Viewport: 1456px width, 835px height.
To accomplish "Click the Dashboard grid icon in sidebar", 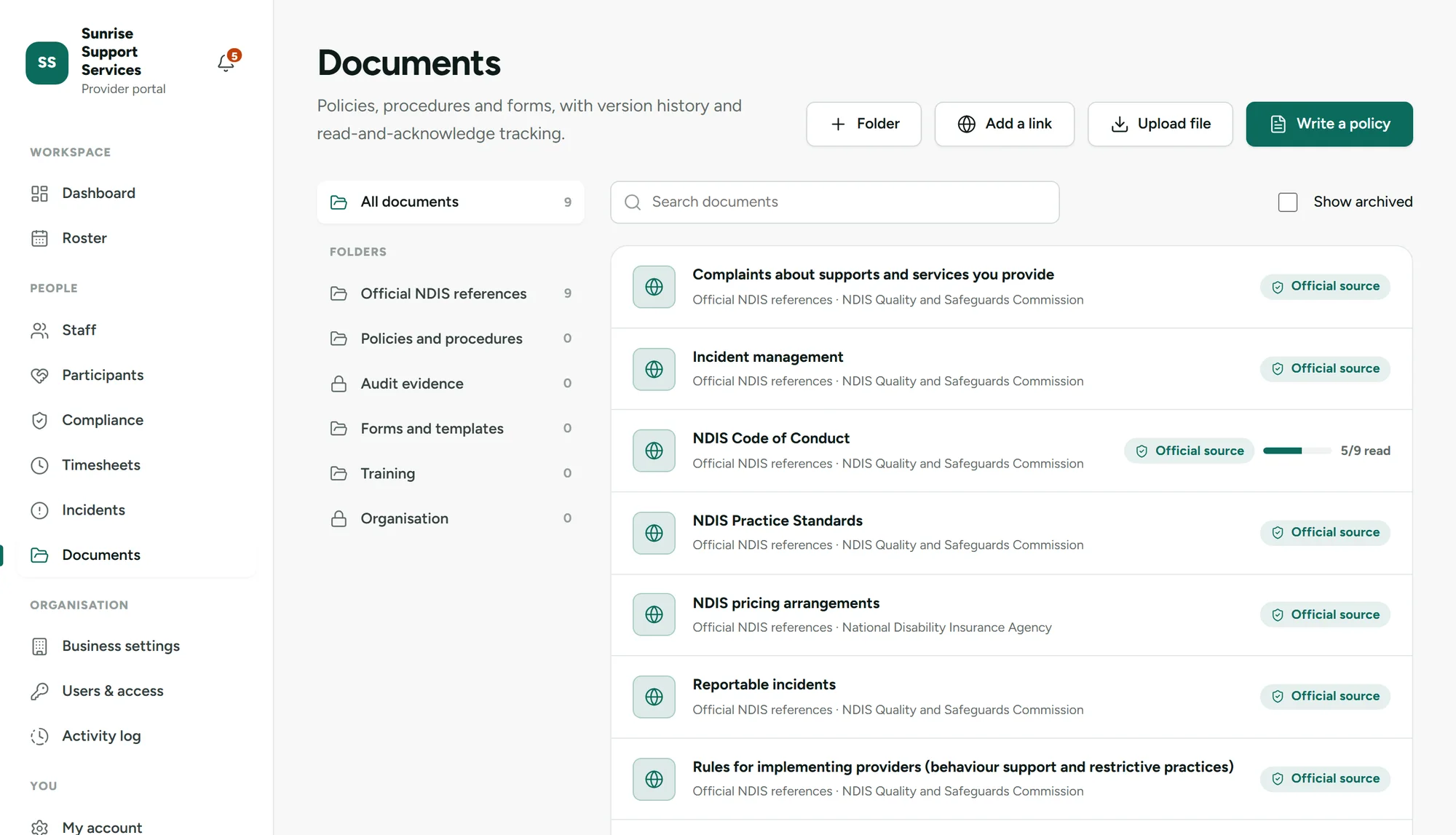I will (x=39, y=193).
